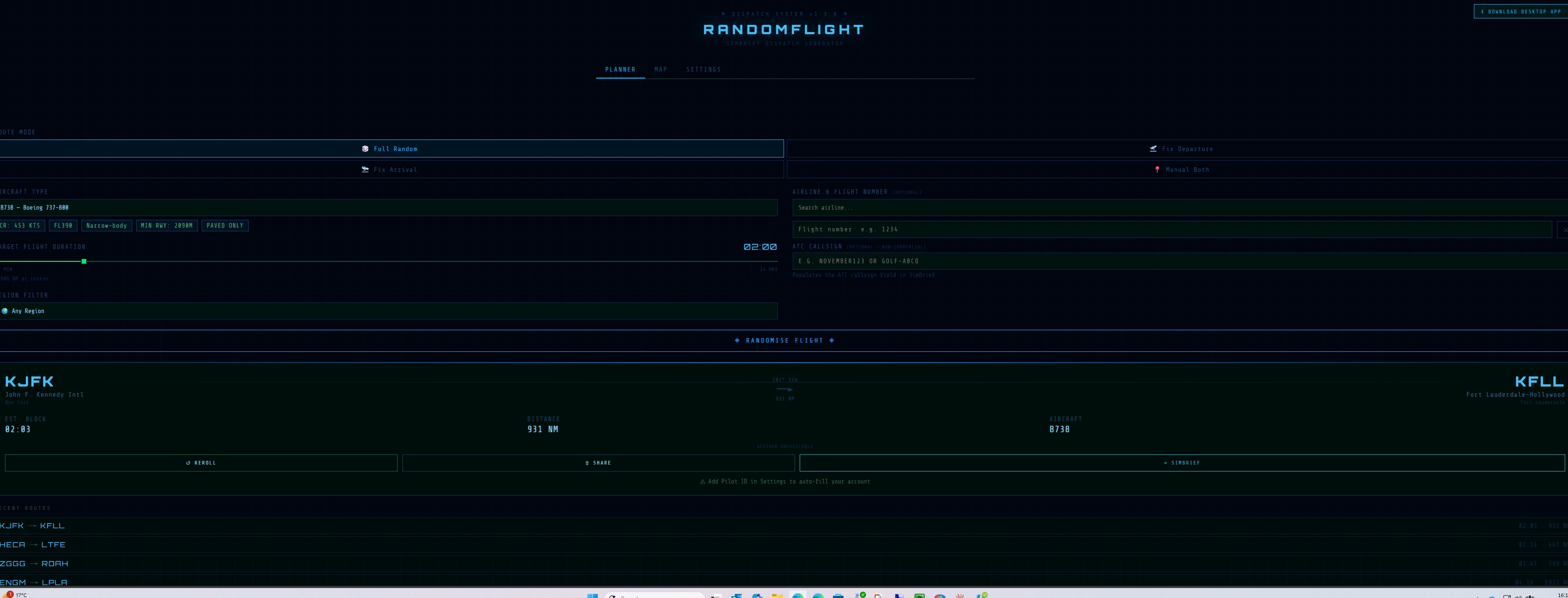Click the Reroll button
The height and width of the screenshot is (598, 1568).
point(201,463)
